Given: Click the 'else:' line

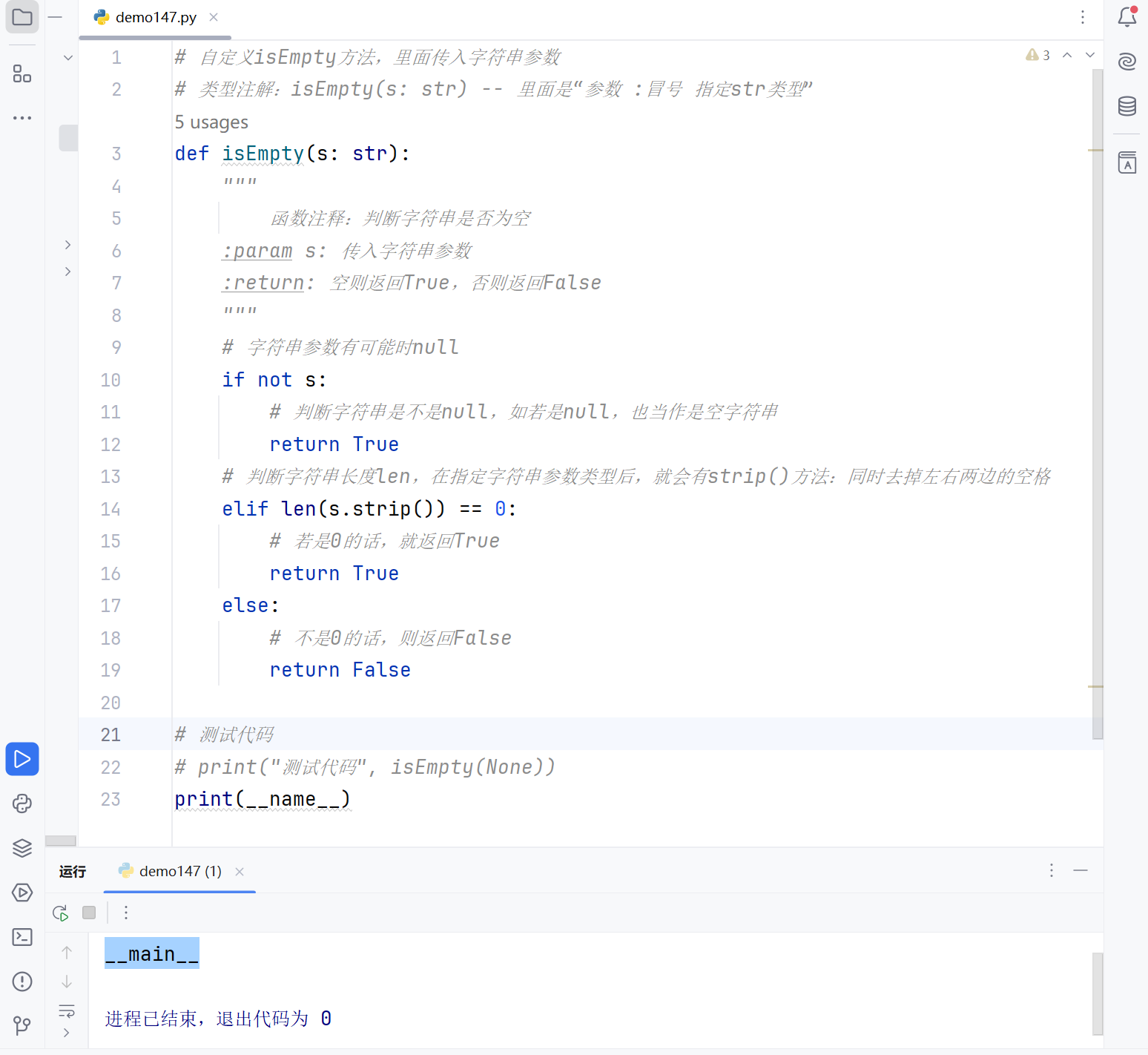Looking at the screenshot, I should 251,605.
